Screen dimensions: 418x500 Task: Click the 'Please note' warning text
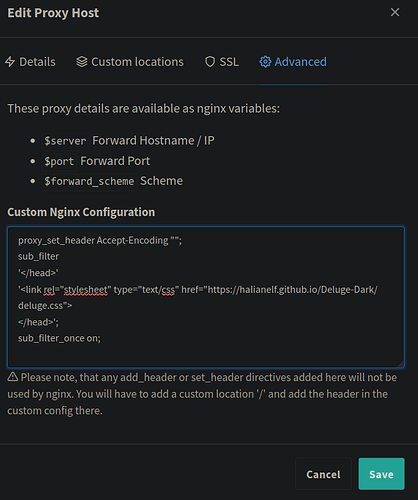(202, 394)
